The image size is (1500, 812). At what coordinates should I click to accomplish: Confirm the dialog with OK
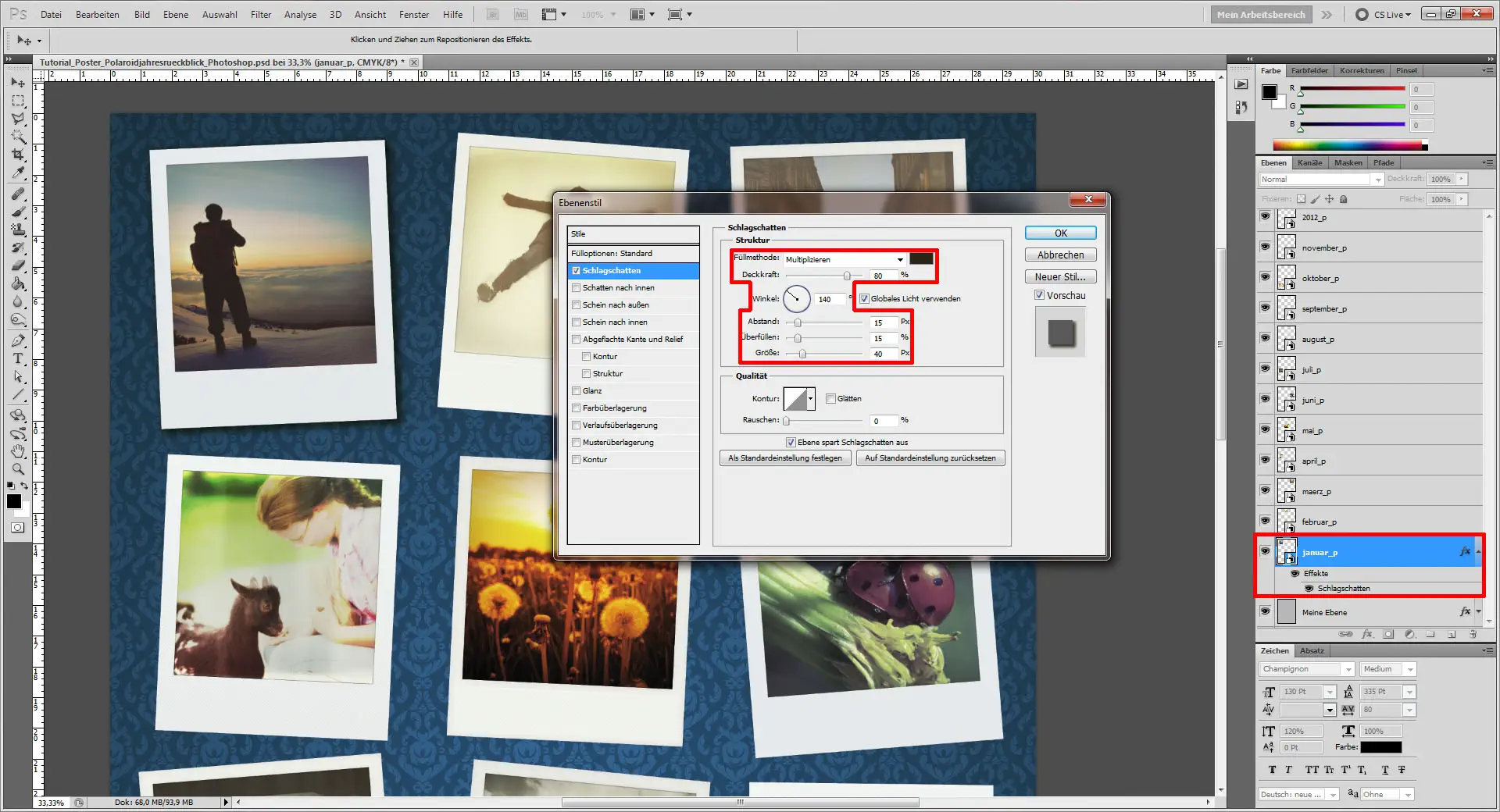pos(1059,233)
